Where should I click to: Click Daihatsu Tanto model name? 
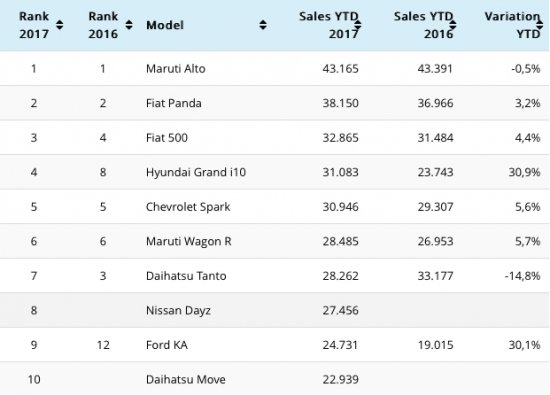coord(186,276)
